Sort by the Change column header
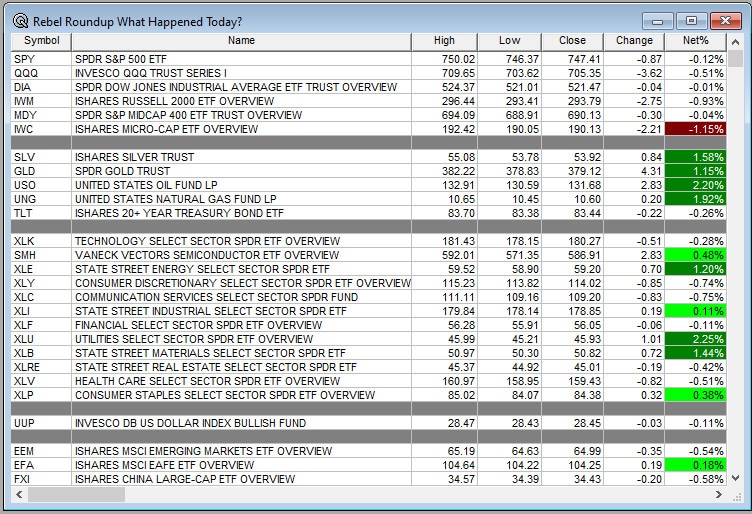 pos(634,41)
